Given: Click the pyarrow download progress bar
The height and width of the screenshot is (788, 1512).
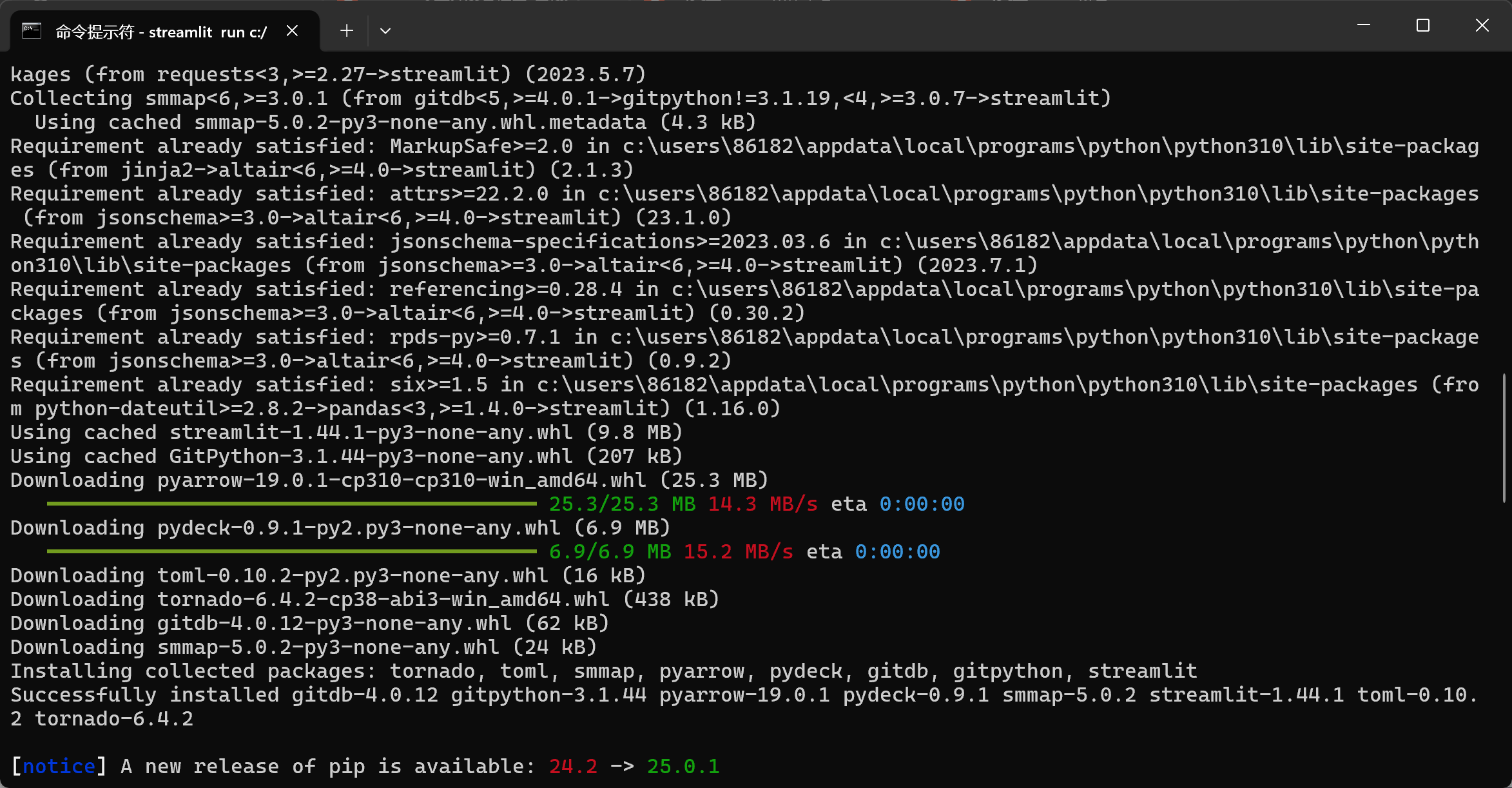Looking at the screenshot, I should coord(291,504).
